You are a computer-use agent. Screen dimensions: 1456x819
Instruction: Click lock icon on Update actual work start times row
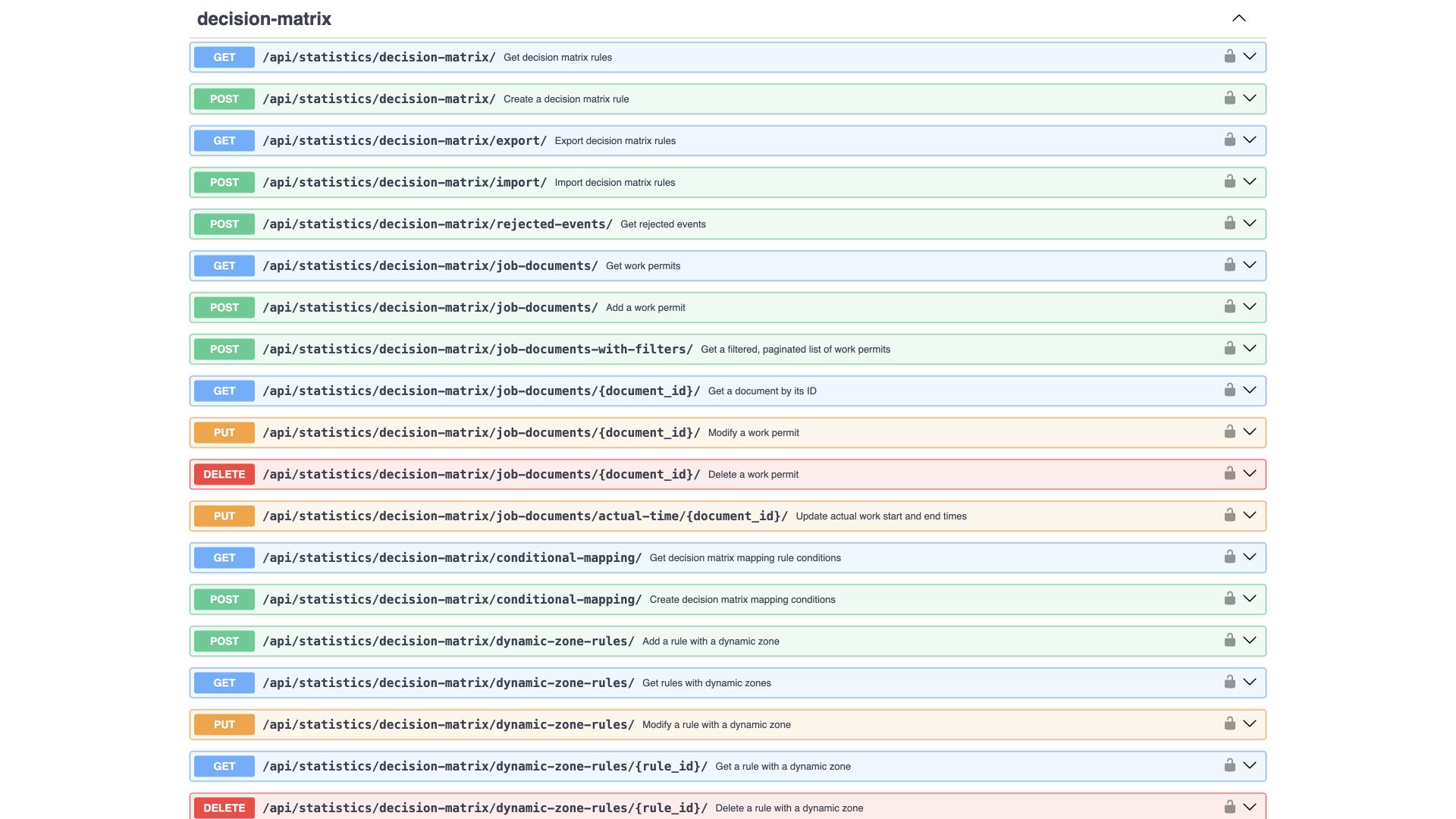coord(1229,515)
